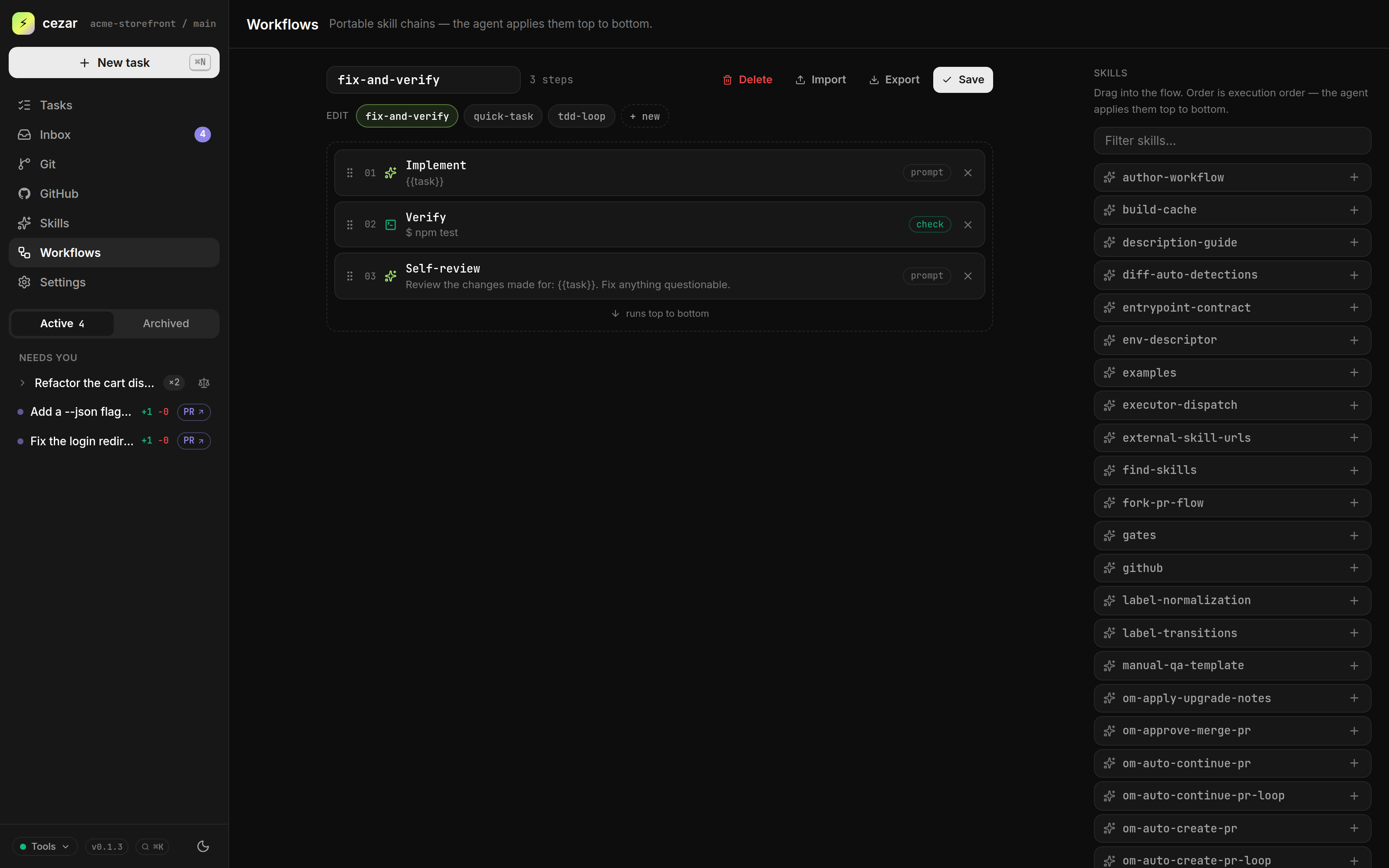
Task: Add the executor-dispatch skill
Action: 1354,405
